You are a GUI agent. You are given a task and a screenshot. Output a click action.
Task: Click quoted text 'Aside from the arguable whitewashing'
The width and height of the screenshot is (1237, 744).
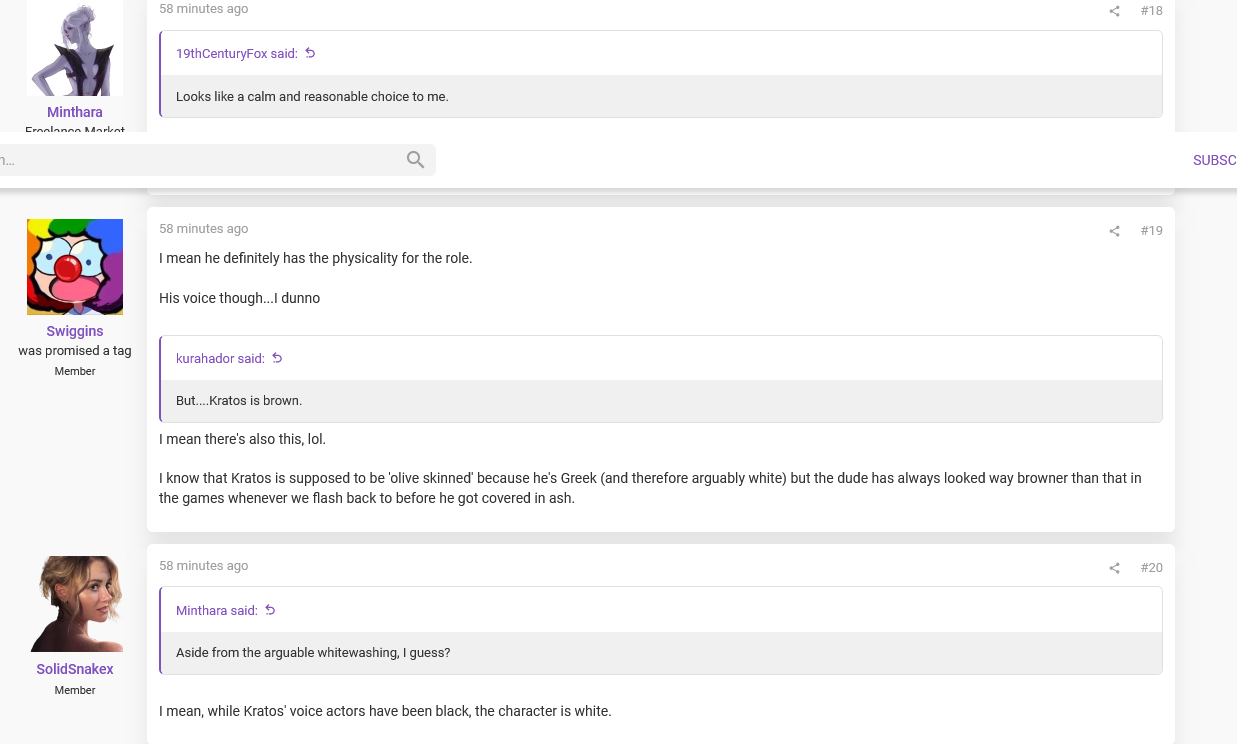pos(313,653)
